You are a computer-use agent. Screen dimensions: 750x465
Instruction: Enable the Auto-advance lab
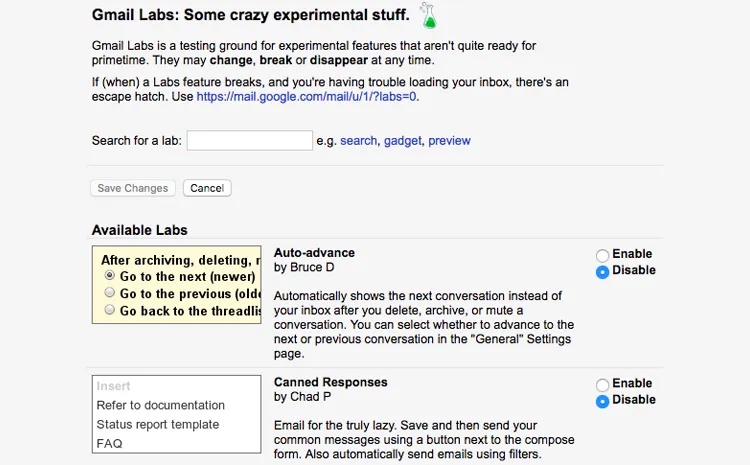tap(603, 255)
